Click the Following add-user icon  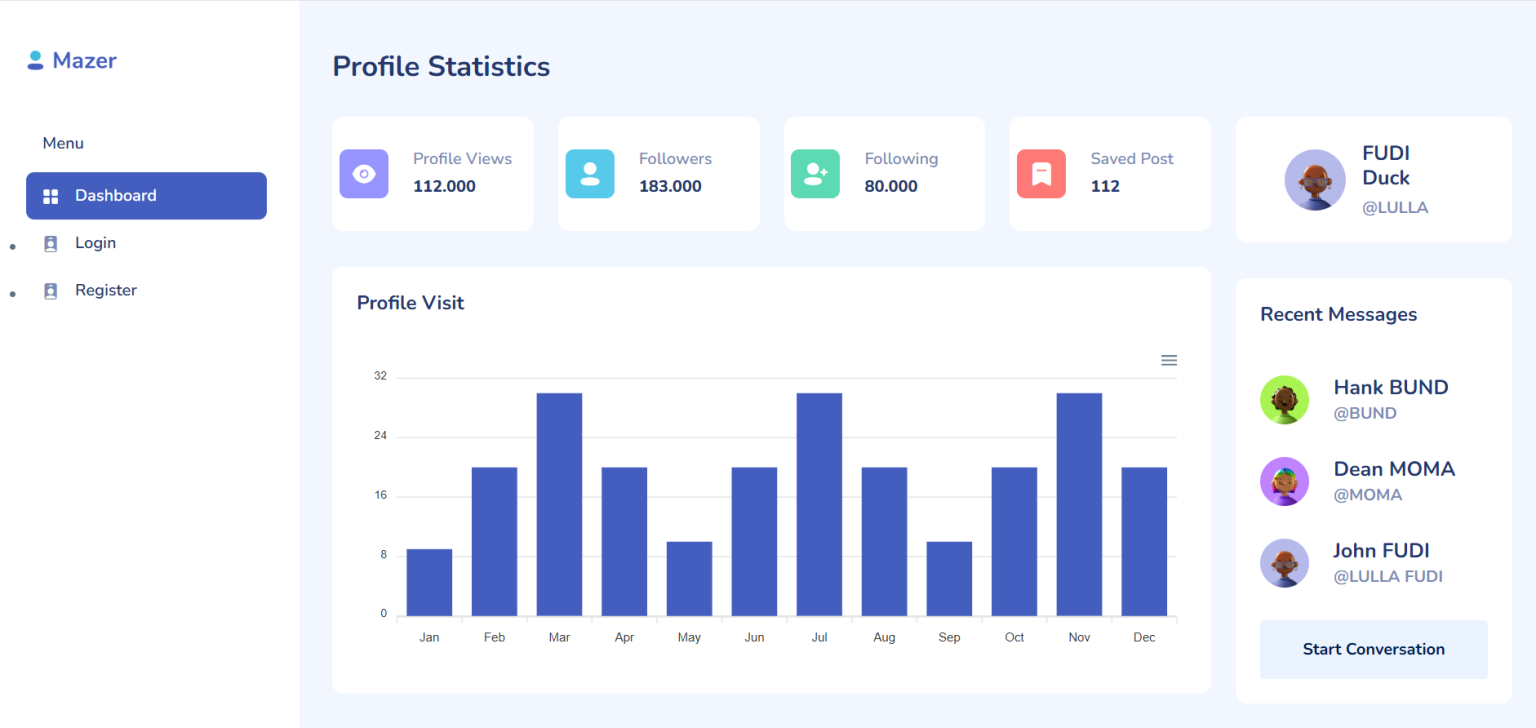tap(815, 173)
